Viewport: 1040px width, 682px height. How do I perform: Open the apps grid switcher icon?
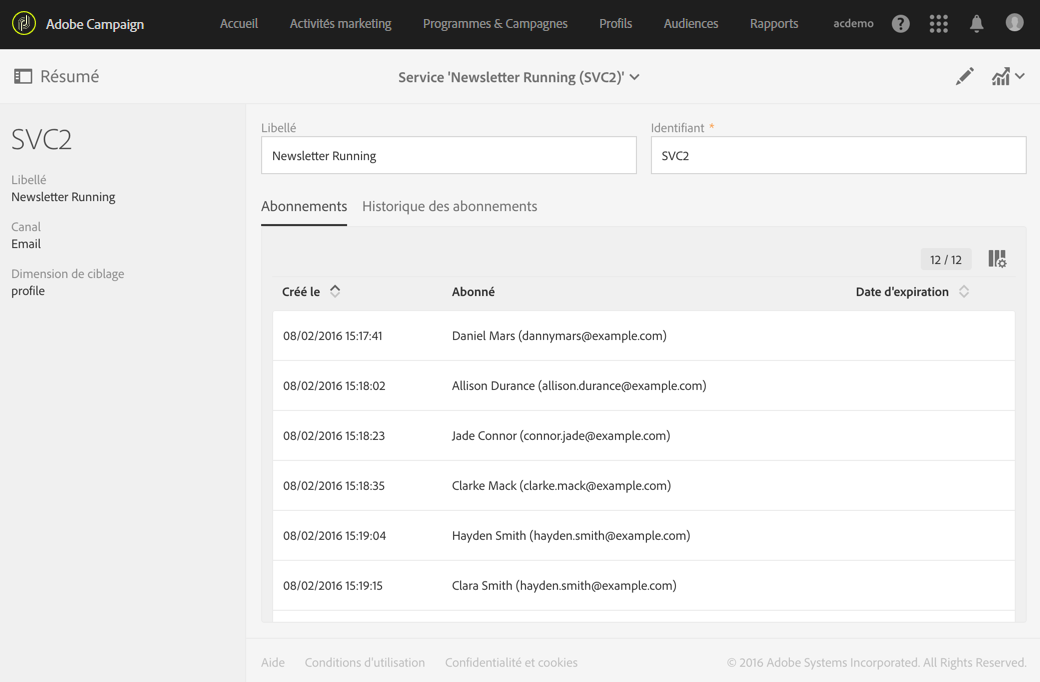pyautogui.click(x=938, y=24)
